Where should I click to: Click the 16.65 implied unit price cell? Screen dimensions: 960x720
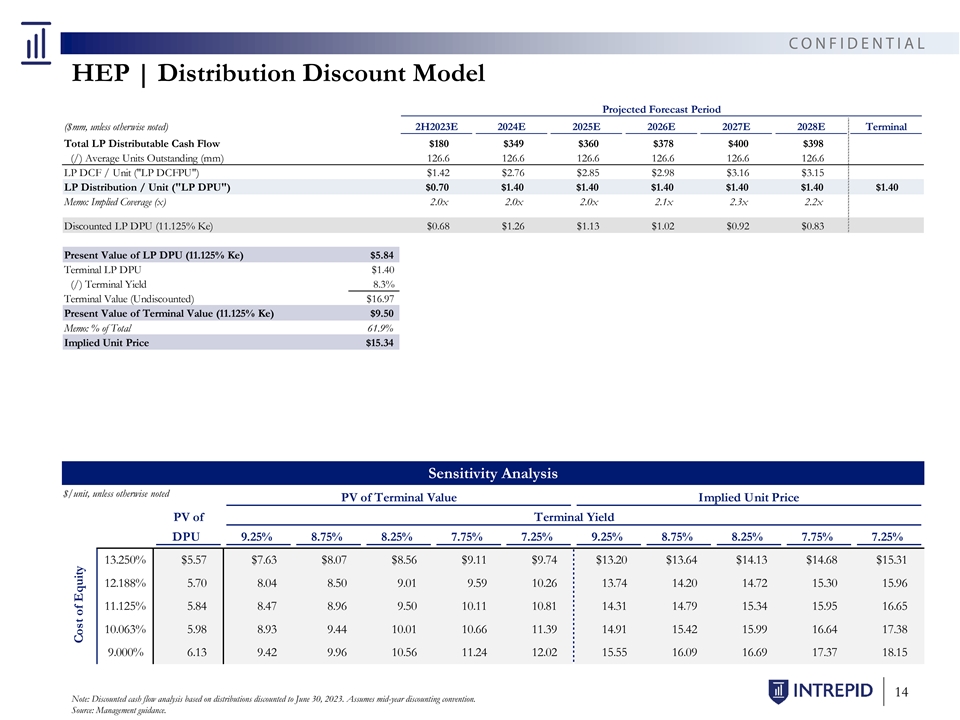tap(894, 606)
